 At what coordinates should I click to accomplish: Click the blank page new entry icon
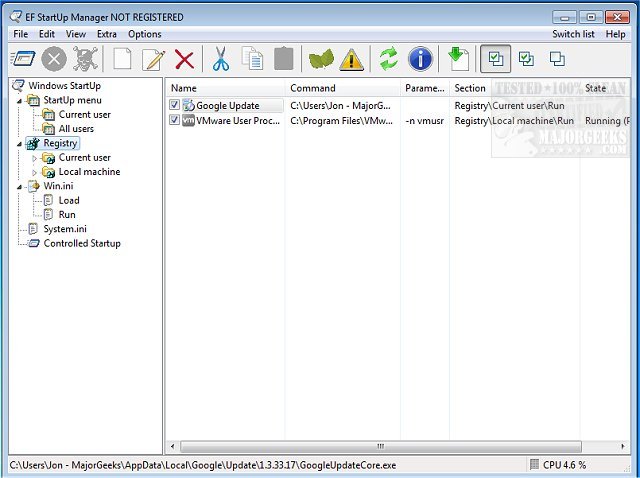click(122, 59)
